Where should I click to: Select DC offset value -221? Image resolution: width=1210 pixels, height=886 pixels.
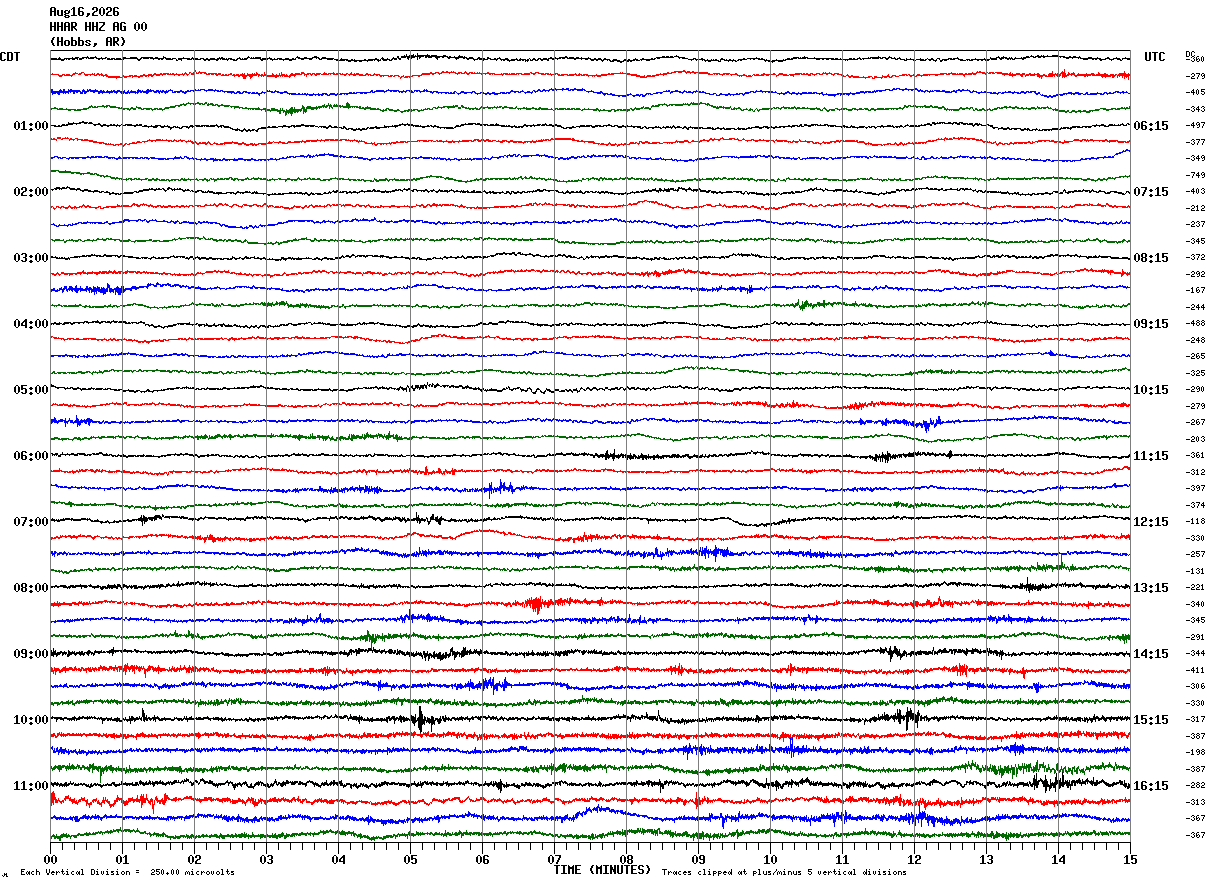[x=1195, y=588]
